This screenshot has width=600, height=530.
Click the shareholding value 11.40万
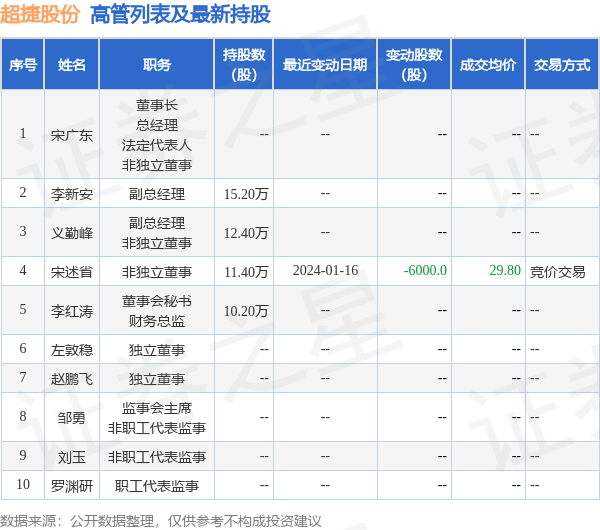coord(246,272)
